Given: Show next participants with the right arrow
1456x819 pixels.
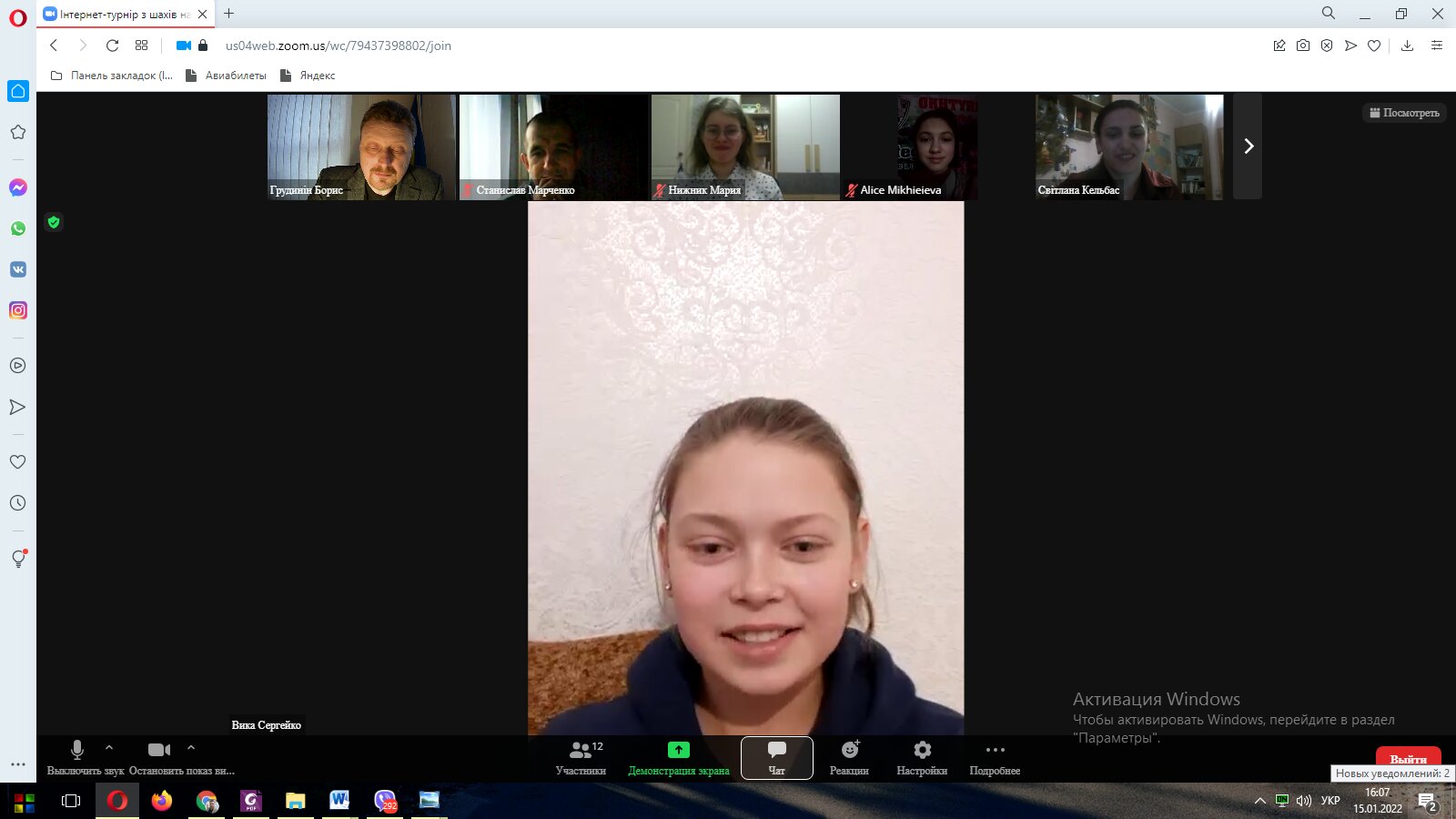Looking at the screenshot, I should [x=1248, y=147].
